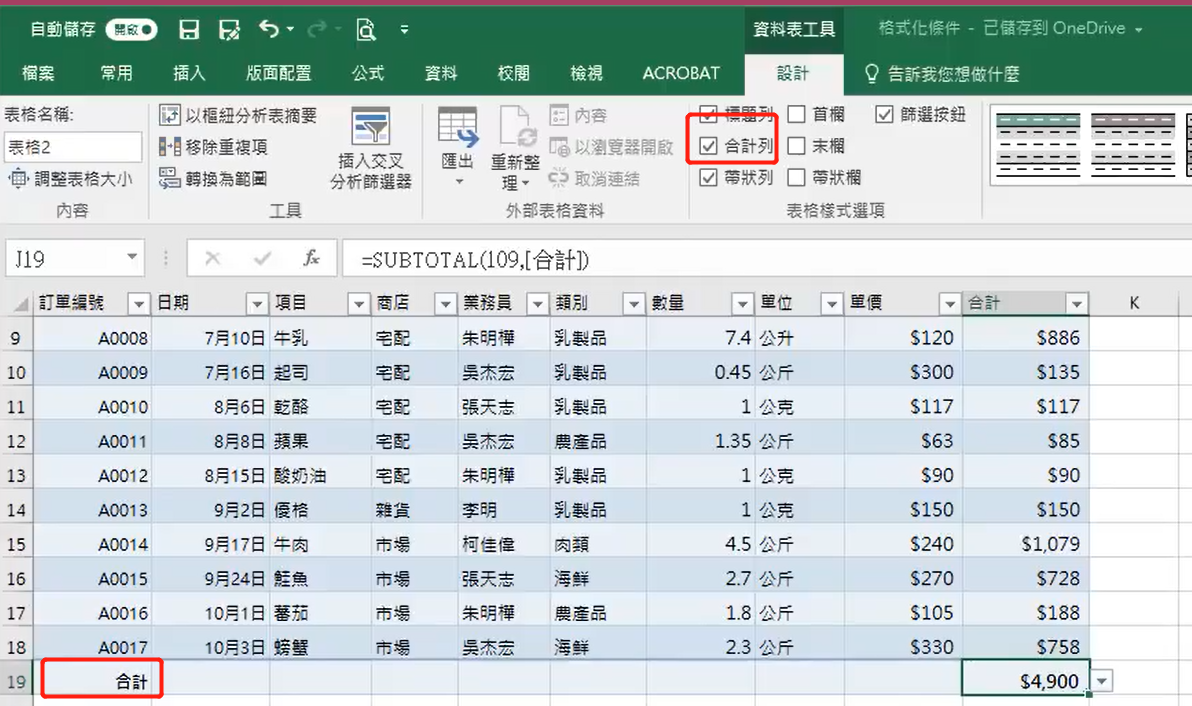Switch to the 公式 ribbon tab
The image size is (1192, 706).
[368, 73]
